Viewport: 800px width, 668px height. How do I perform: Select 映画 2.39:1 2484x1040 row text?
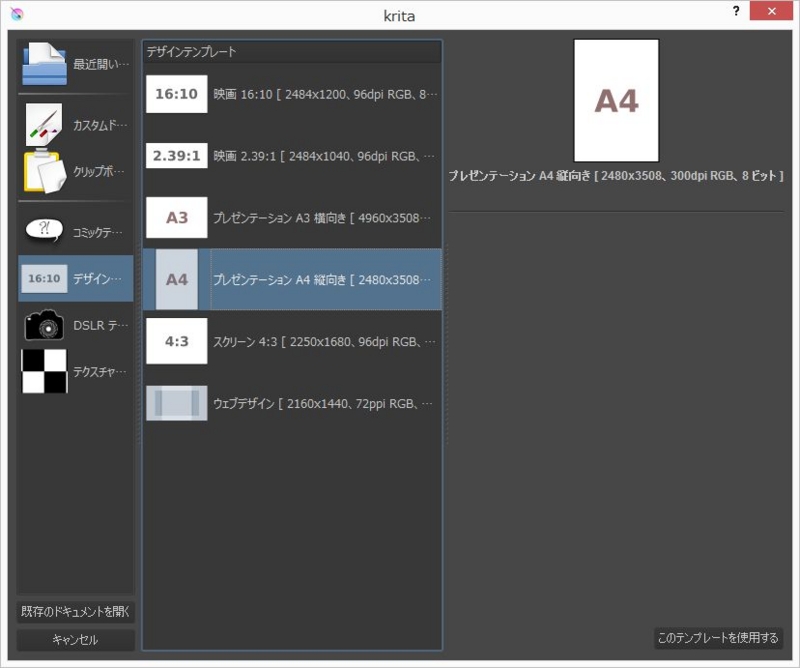(324, 156)
